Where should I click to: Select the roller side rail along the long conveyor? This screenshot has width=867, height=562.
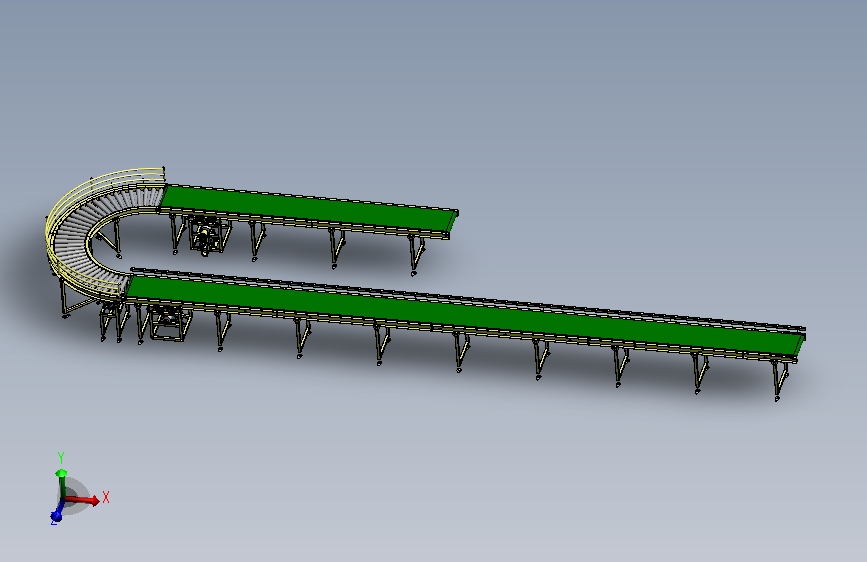[x=467, y=299]
